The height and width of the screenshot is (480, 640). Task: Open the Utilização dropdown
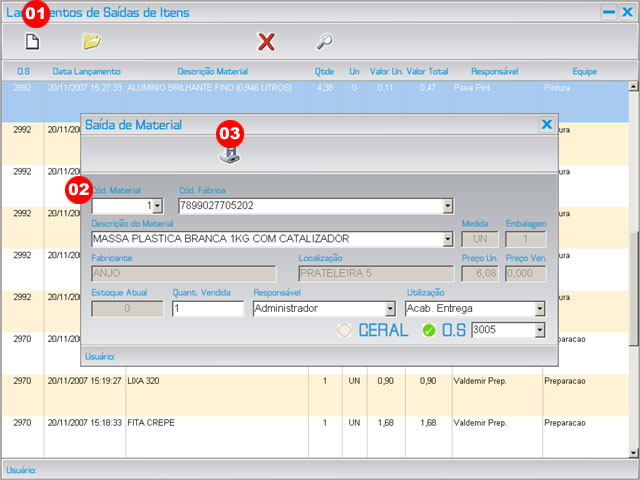(540, 309)
